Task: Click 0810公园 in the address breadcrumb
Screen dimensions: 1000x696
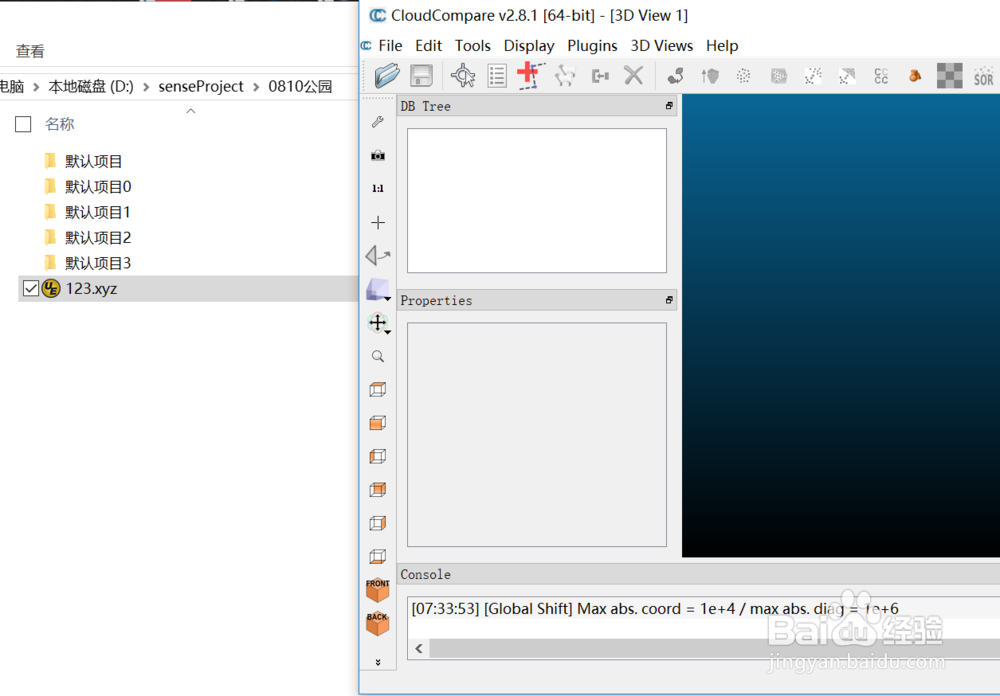Action: click(x=300, y=86)
